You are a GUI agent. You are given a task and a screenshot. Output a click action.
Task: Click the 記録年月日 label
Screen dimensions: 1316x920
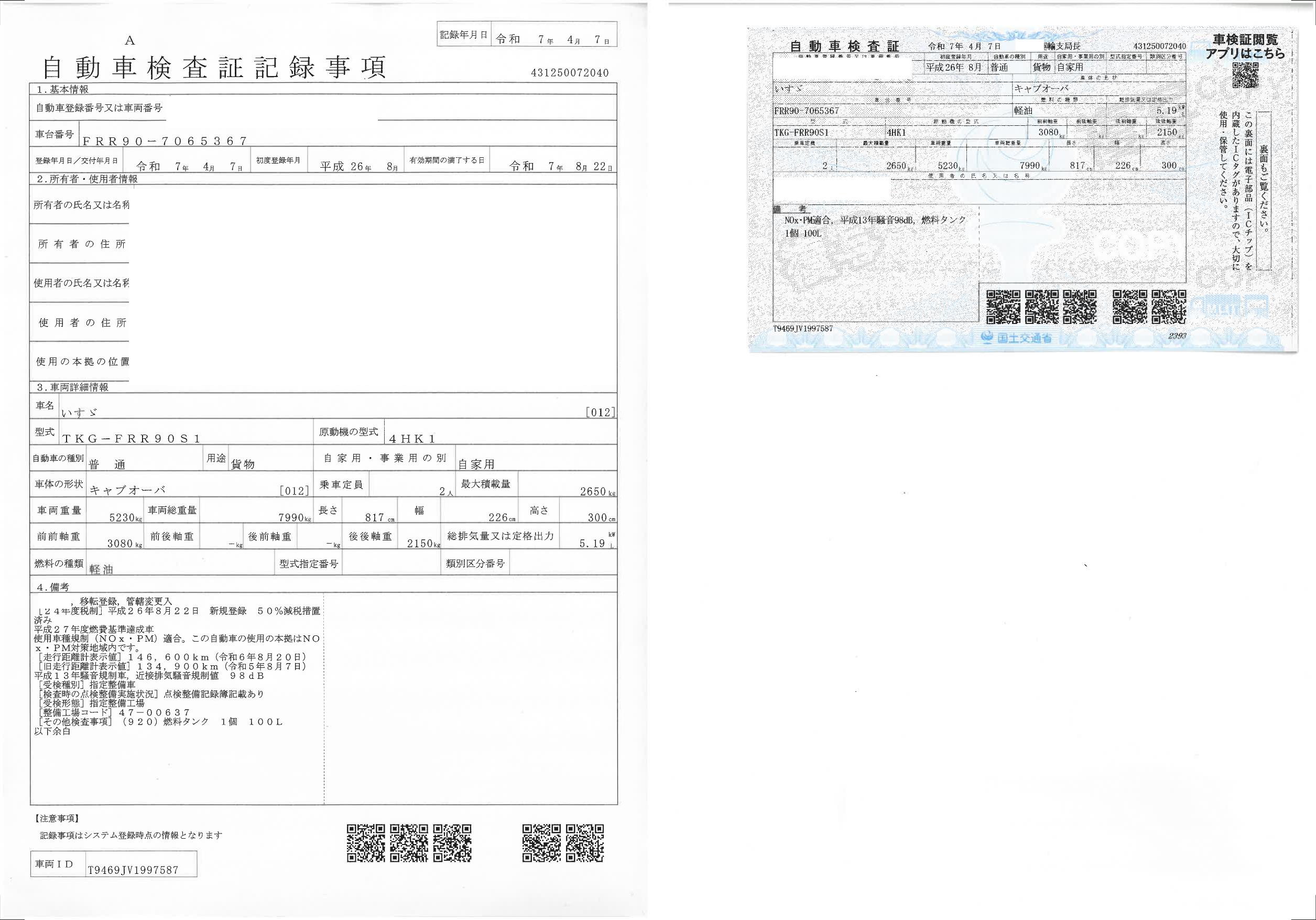pos(464,35)
